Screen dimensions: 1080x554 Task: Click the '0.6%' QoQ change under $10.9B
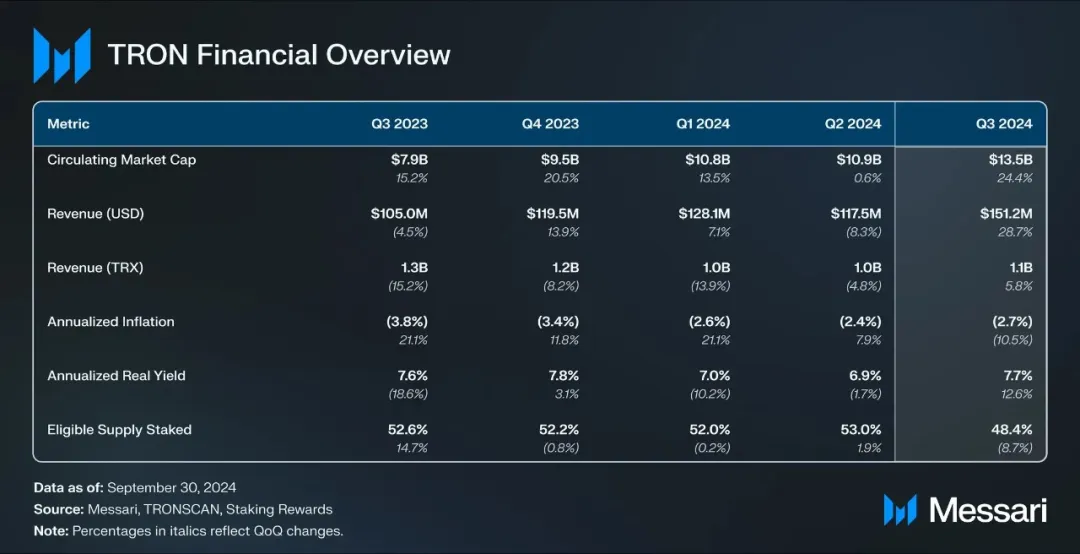pyautogui.click(x=867, y=178)
